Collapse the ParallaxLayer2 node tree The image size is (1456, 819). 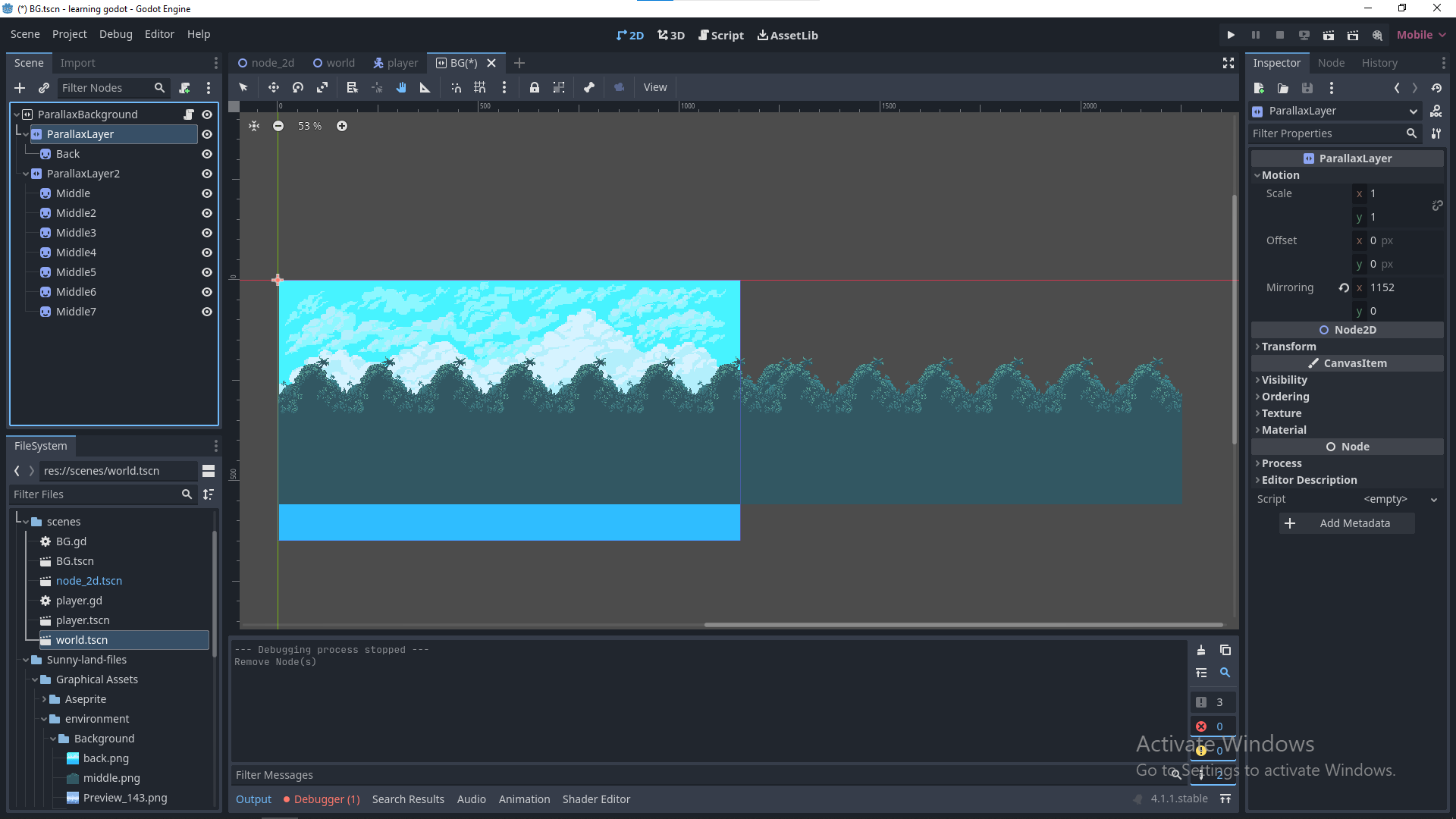click(25, 174)
